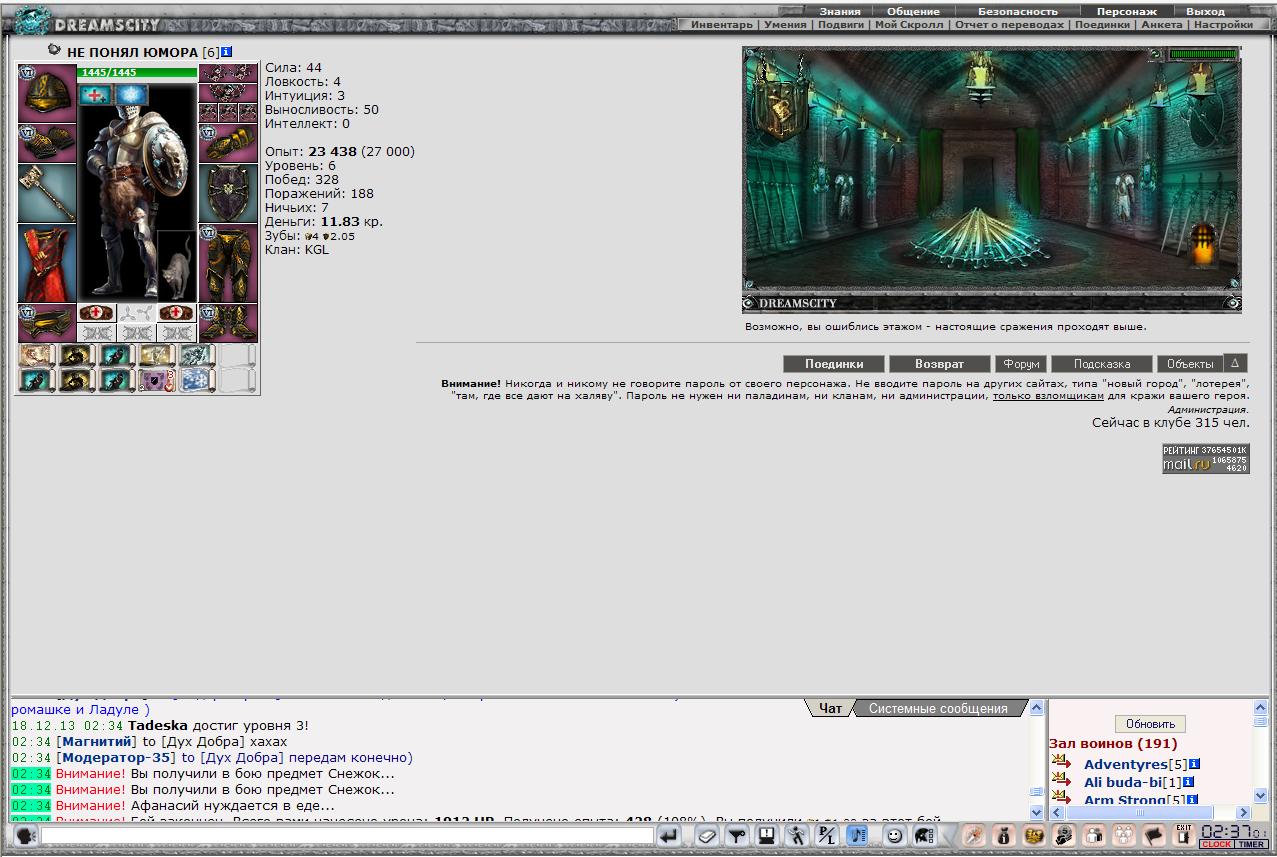The height and width of the screenshot is (857, 1277).
Task: Click the Подсказка button
Action: pos(1101,364)
